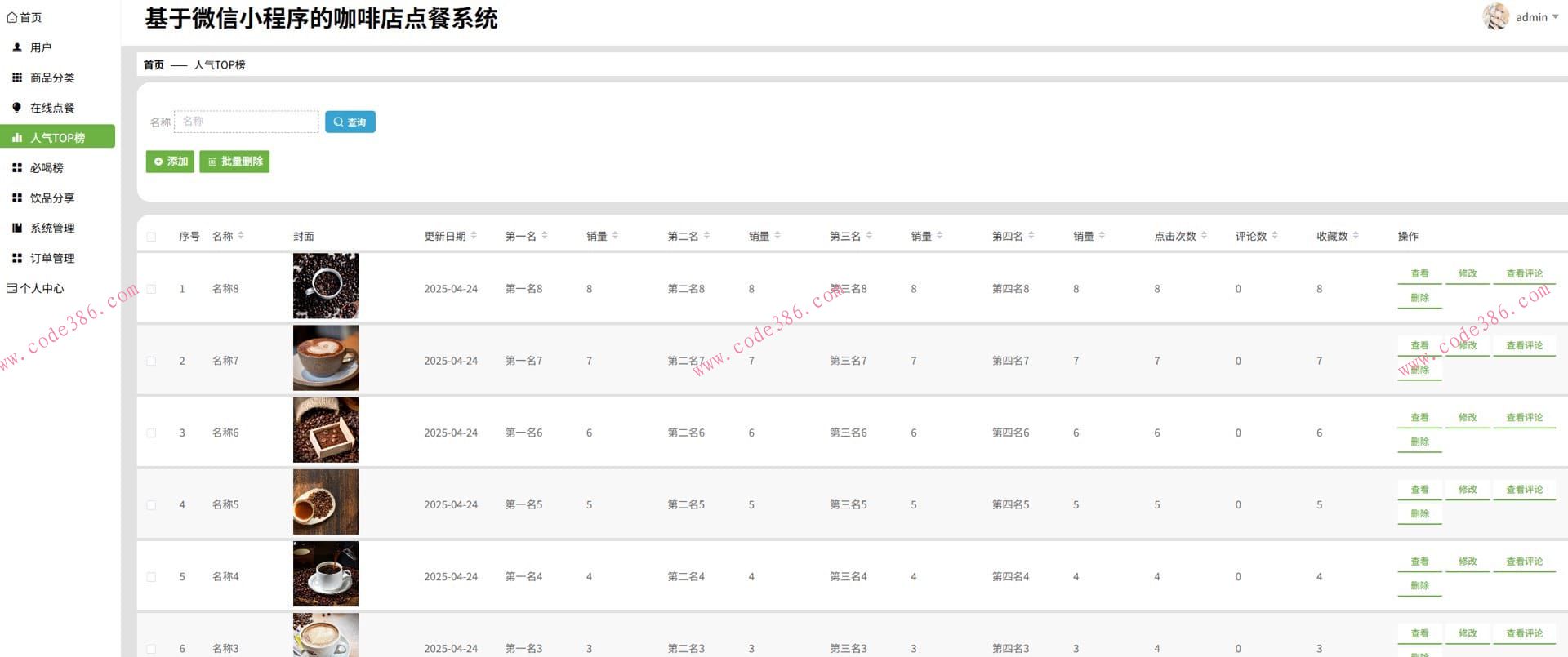Check the row checkbox for 名称4
The width and height of the screenshot is (1568, 657).
click(151, 577)
